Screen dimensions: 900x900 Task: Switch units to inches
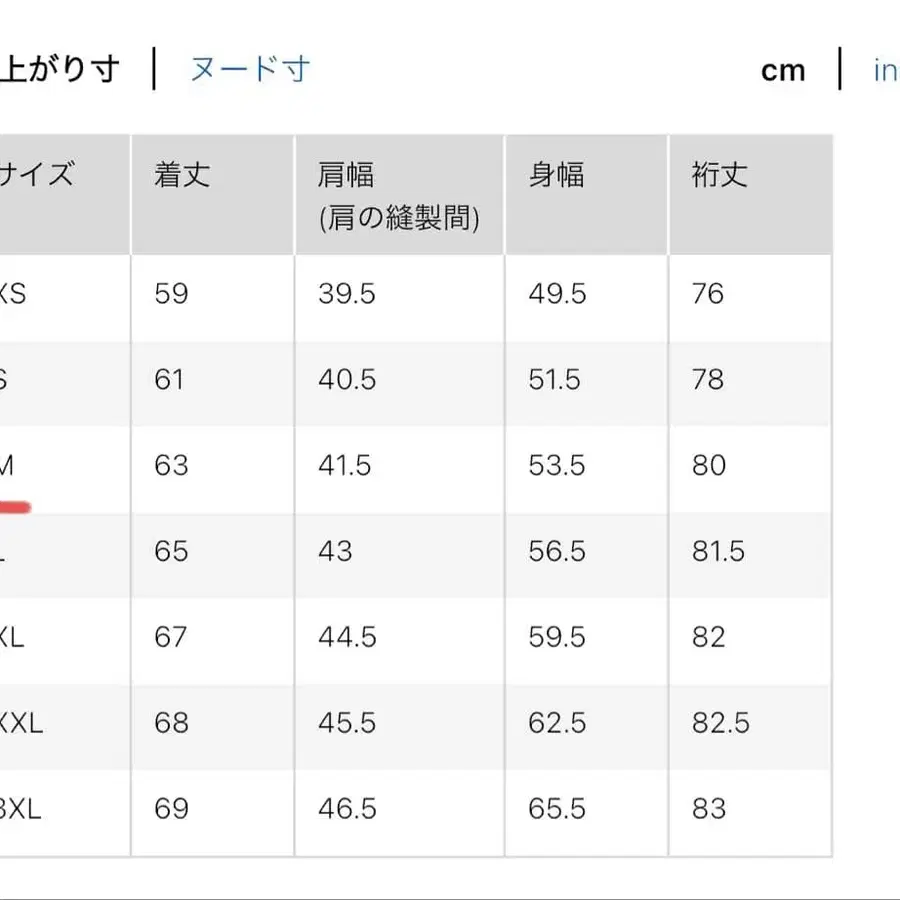tap(884, 69)
